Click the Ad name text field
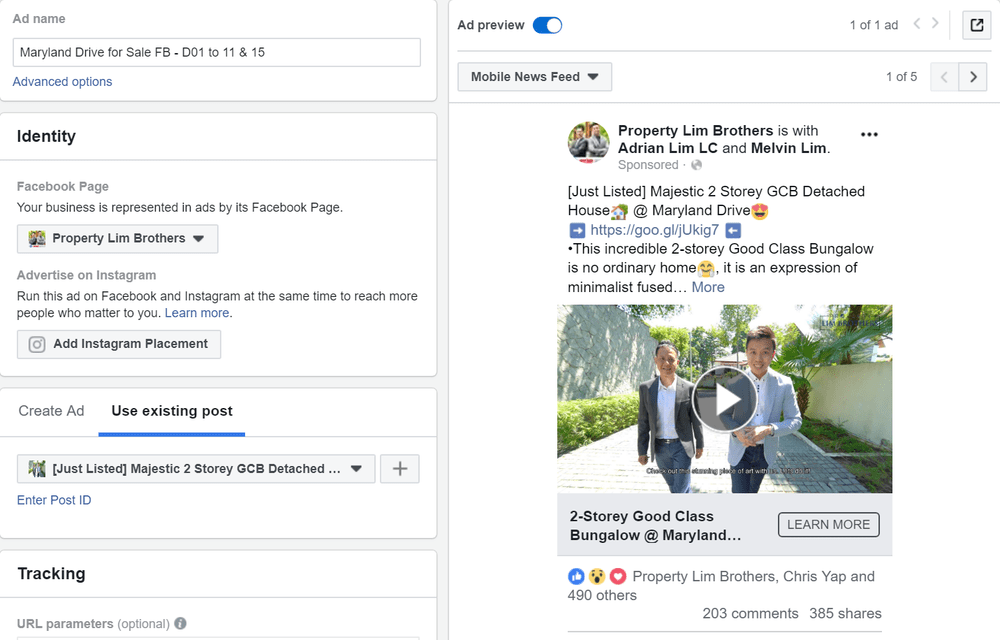The height and width of the screenshot is (640, 1000). (217, 53)
